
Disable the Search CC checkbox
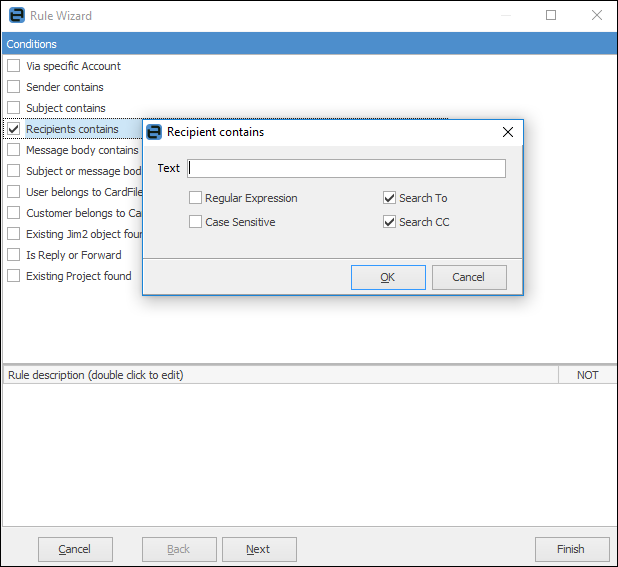390,222
